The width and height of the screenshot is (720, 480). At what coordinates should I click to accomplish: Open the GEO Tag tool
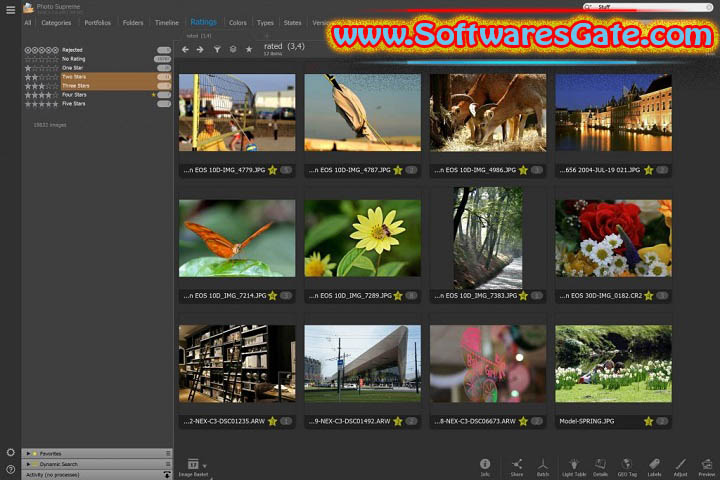click(x=627, y=467)
